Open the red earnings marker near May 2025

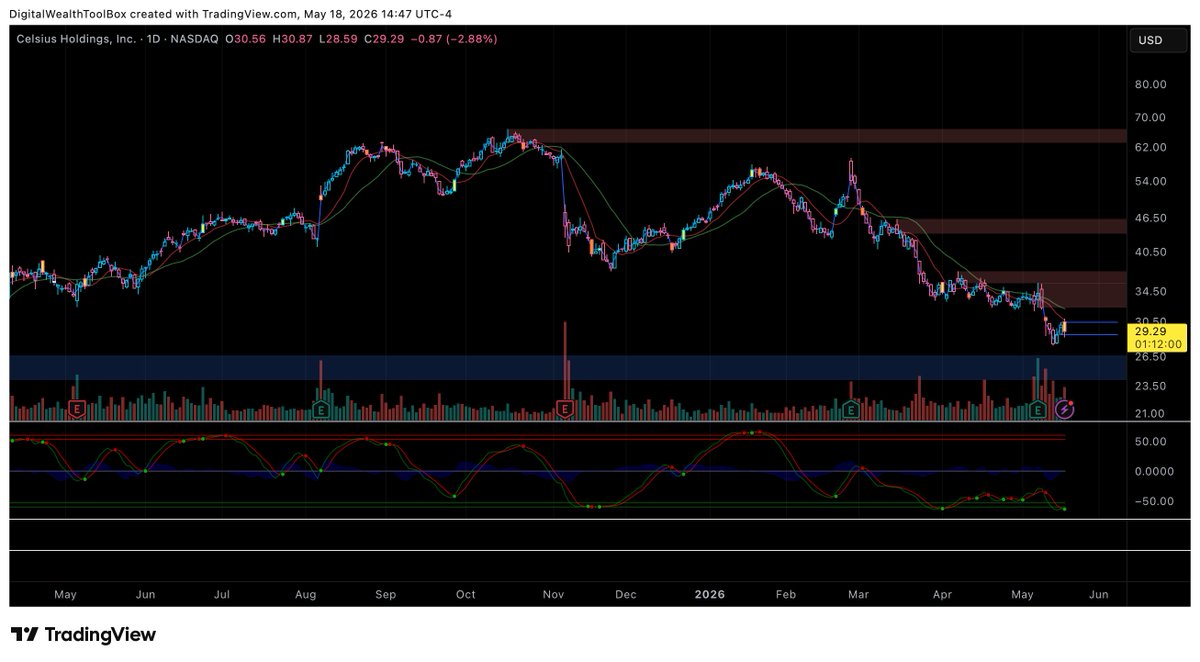(76, 410)
